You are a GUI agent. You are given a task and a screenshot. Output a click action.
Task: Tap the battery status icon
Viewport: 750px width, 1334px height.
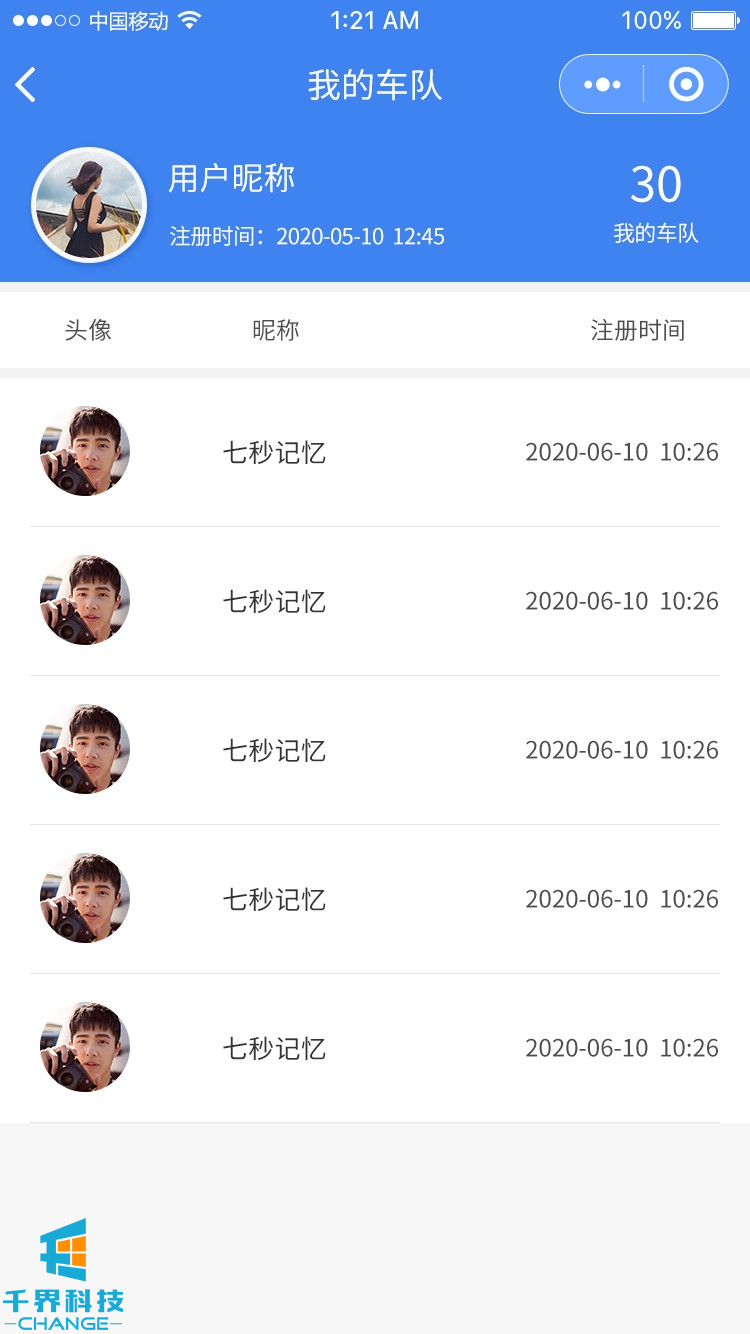point(714,20)
